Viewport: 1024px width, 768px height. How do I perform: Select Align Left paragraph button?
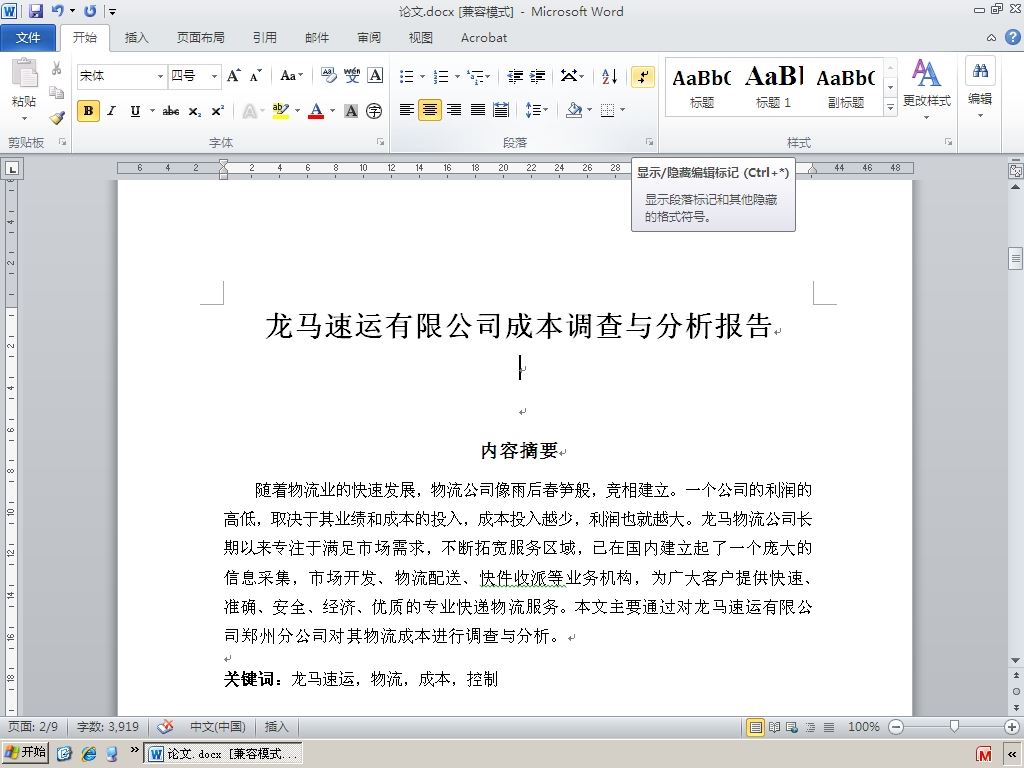pos(406,110)
